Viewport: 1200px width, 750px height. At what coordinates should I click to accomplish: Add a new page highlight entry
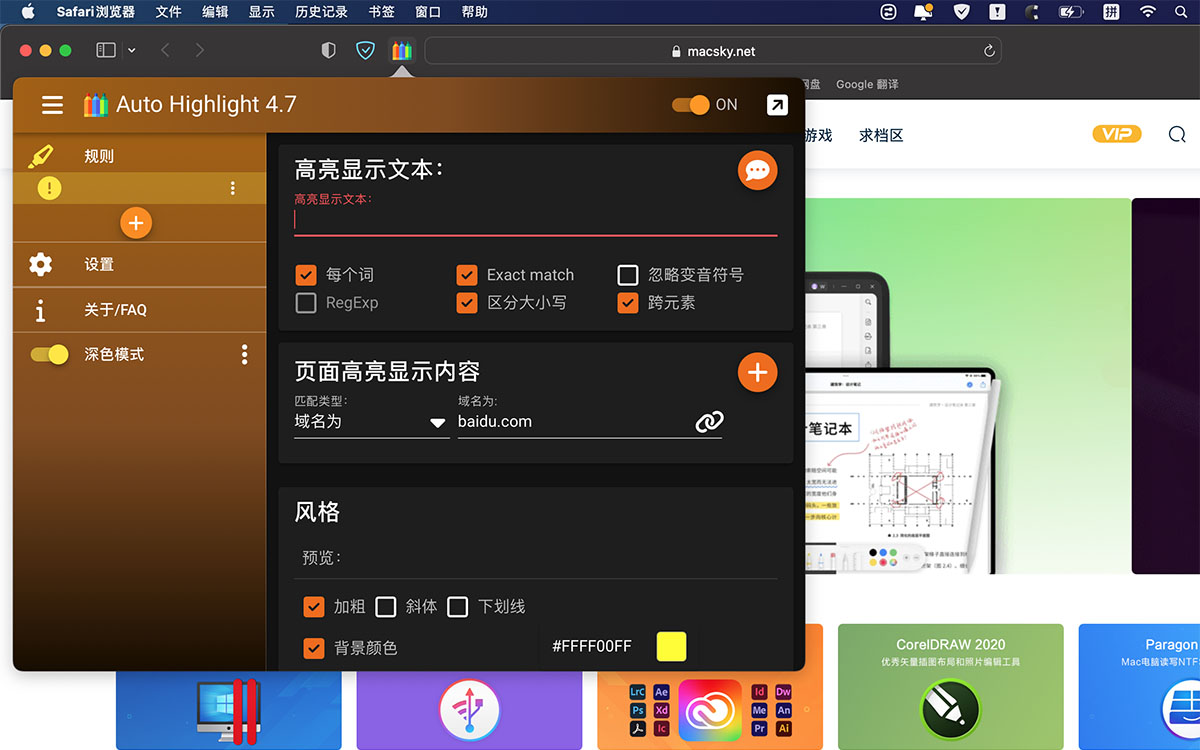[757, 372]
